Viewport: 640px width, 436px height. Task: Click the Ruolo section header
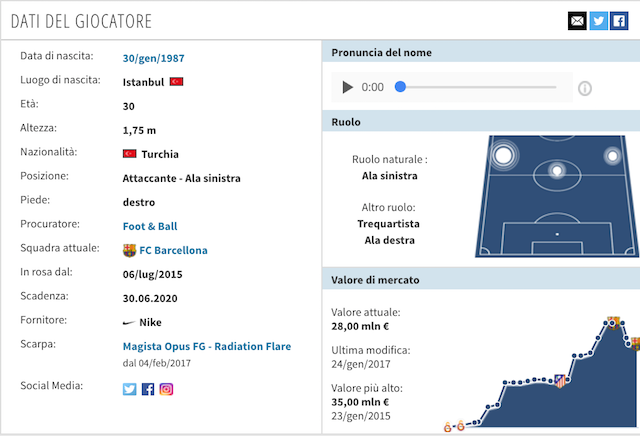coord(481,121)
